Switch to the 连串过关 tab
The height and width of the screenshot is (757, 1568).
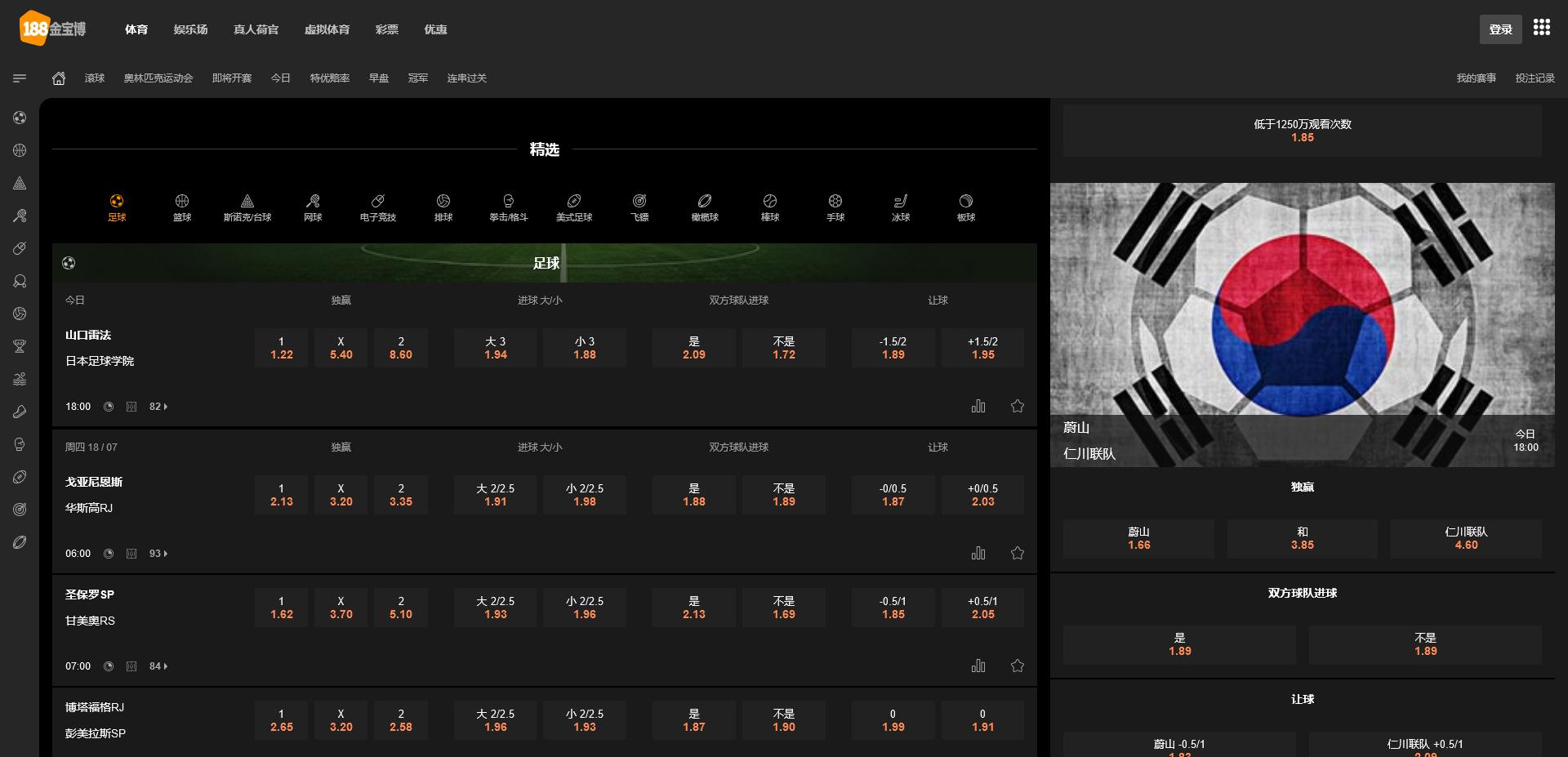(466, 78)
